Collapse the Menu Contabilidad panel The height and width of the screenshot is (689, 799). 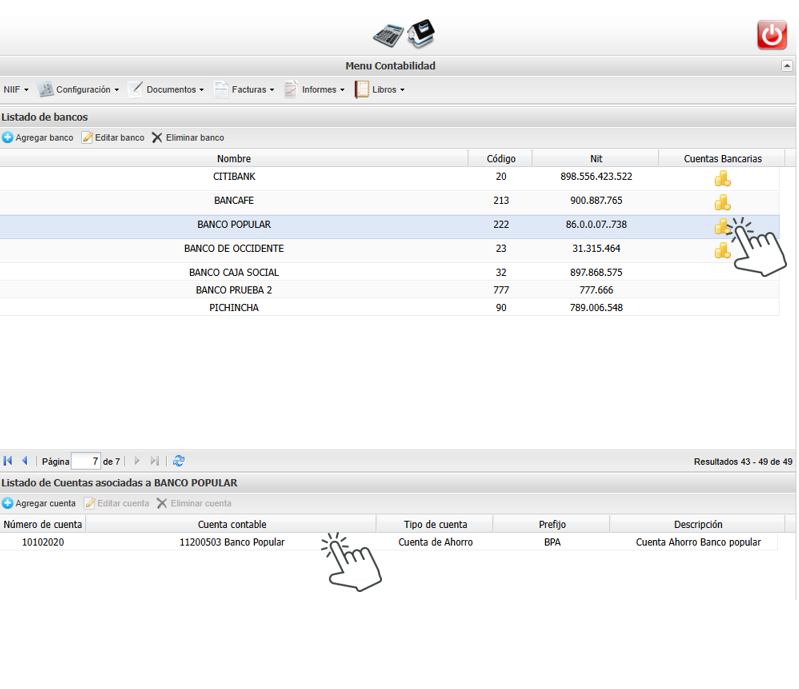pyautogui.click(x=787, y=66)
